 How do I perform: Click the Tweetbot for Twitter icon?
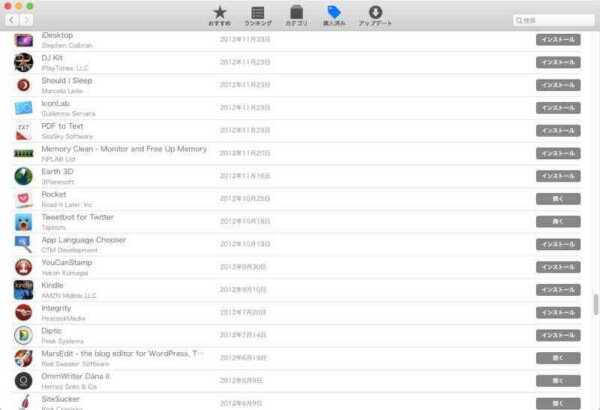point(23,221)
